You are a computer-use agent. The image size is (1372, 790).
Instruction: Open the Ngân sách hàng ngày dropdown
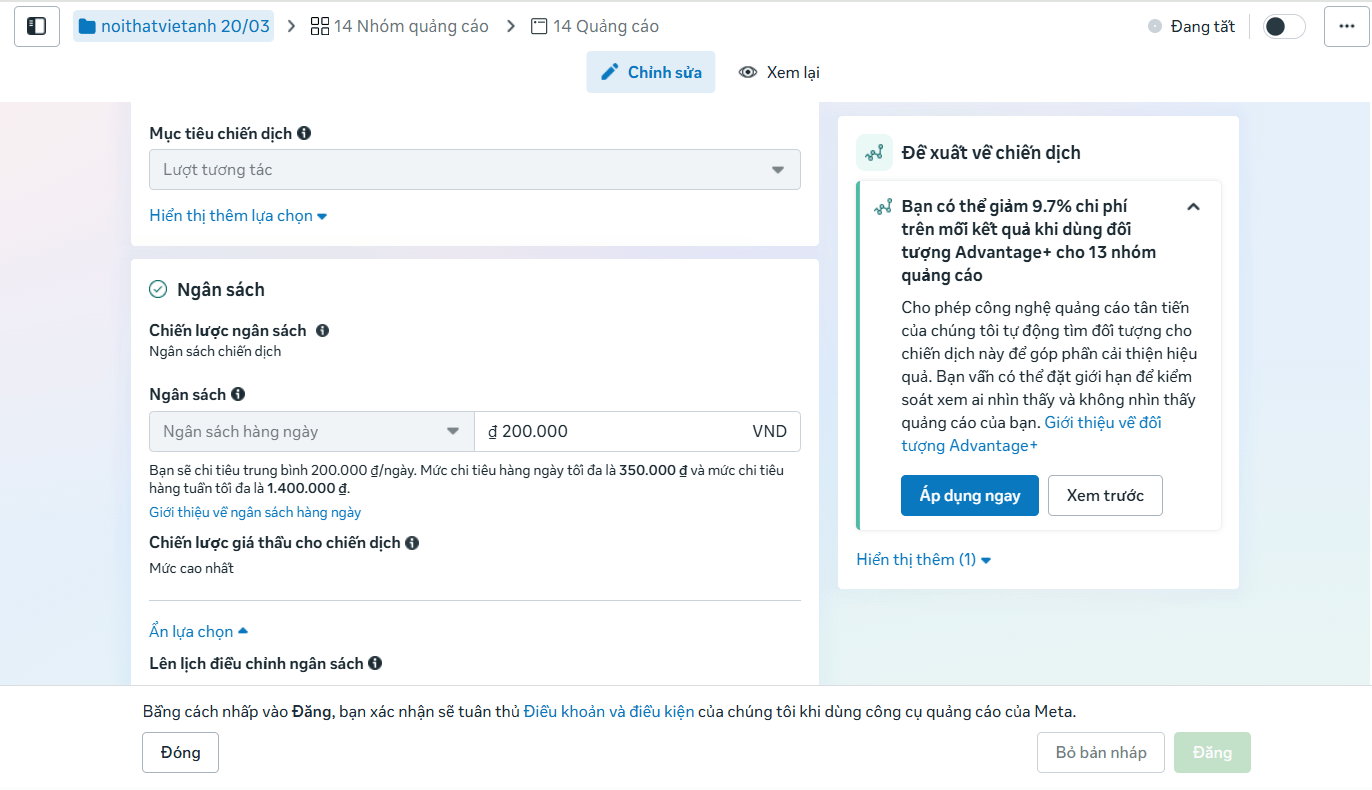311,432
